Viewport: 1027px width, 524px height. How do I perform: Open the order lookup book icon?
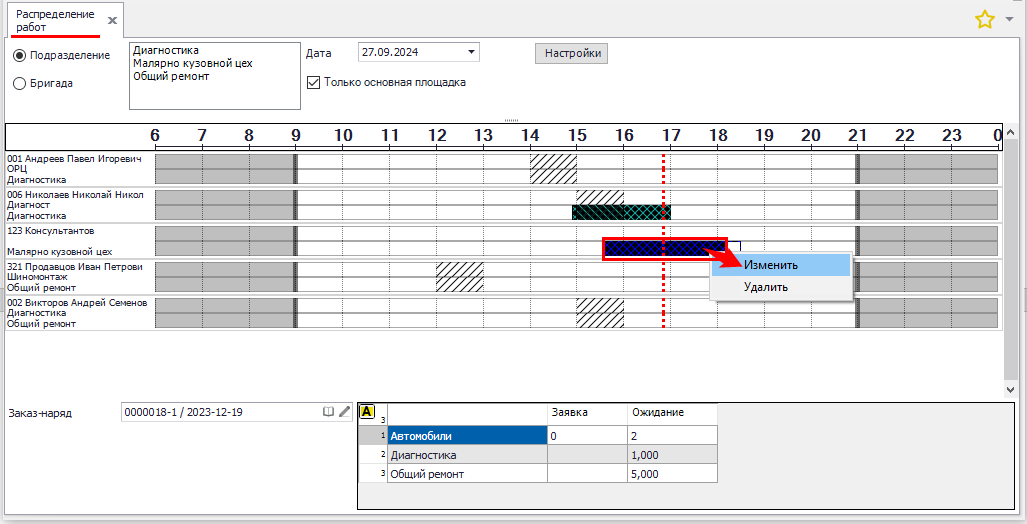pyautogui.click(x=327, y=411)
